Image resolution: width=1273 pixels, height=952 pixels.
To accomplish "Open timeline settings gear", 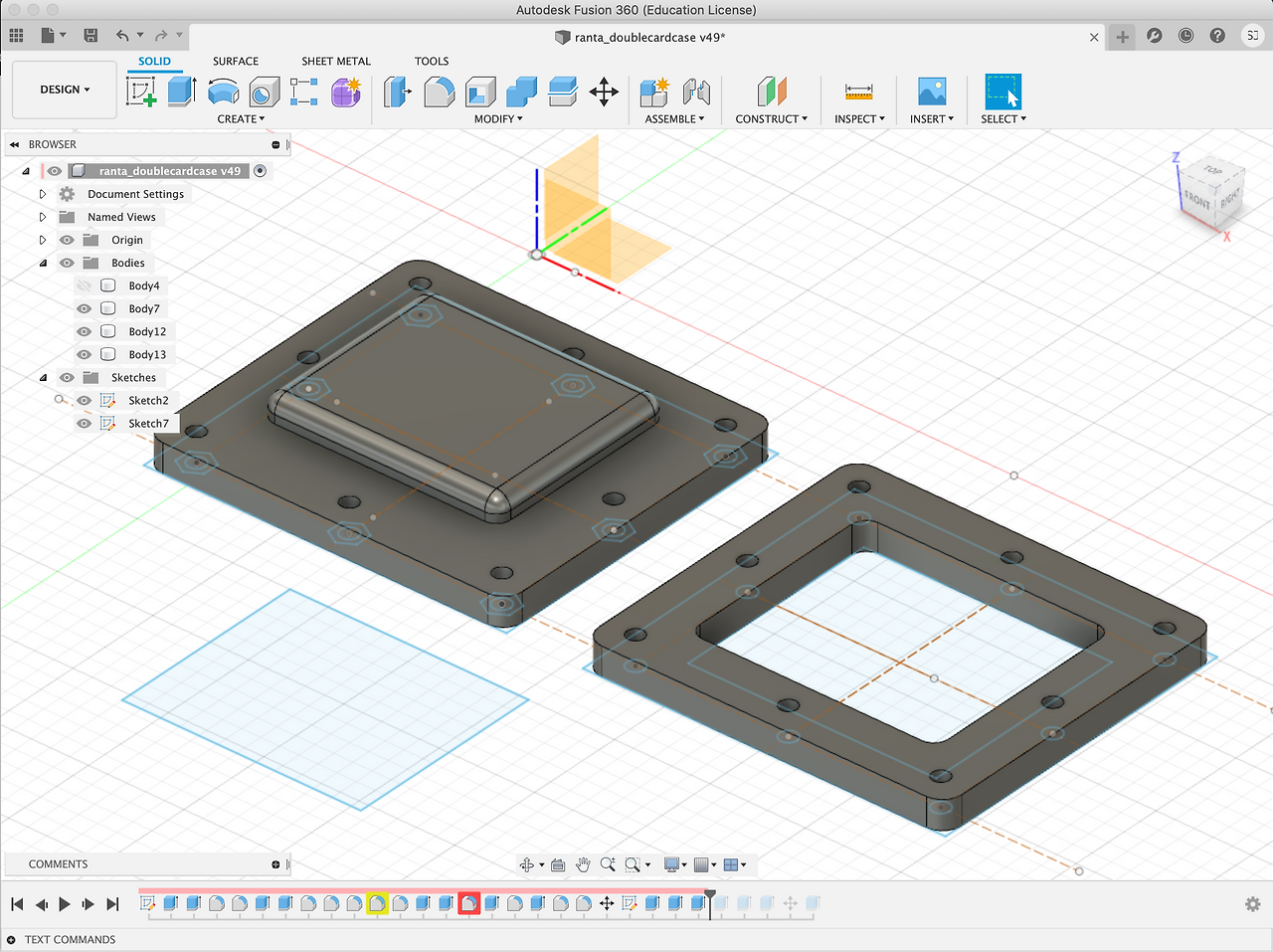I will (1253, 904).
